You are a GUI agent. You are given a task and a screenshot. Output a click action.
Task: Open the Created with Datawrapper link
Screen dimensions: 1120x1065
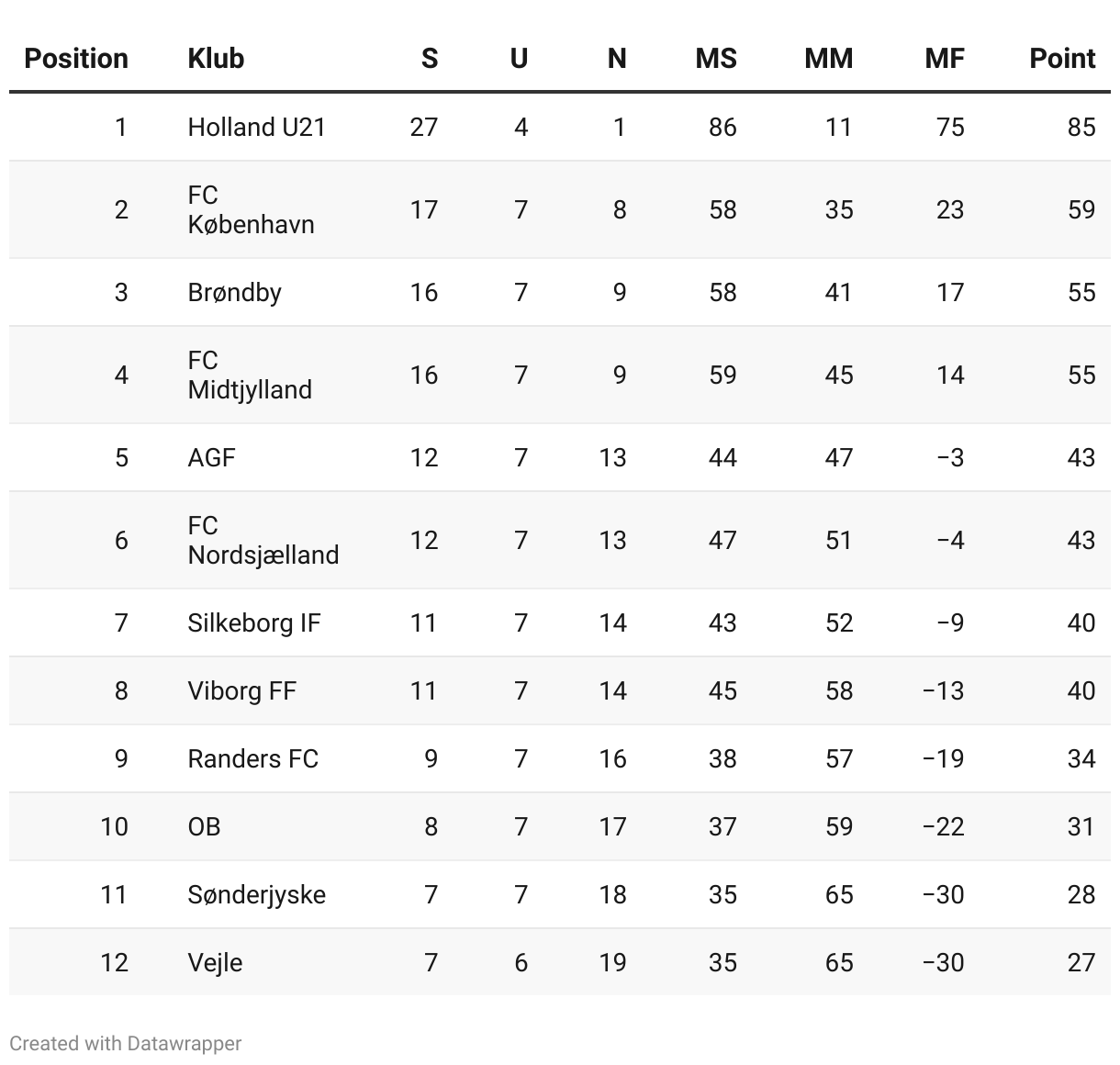[126, 1044]
